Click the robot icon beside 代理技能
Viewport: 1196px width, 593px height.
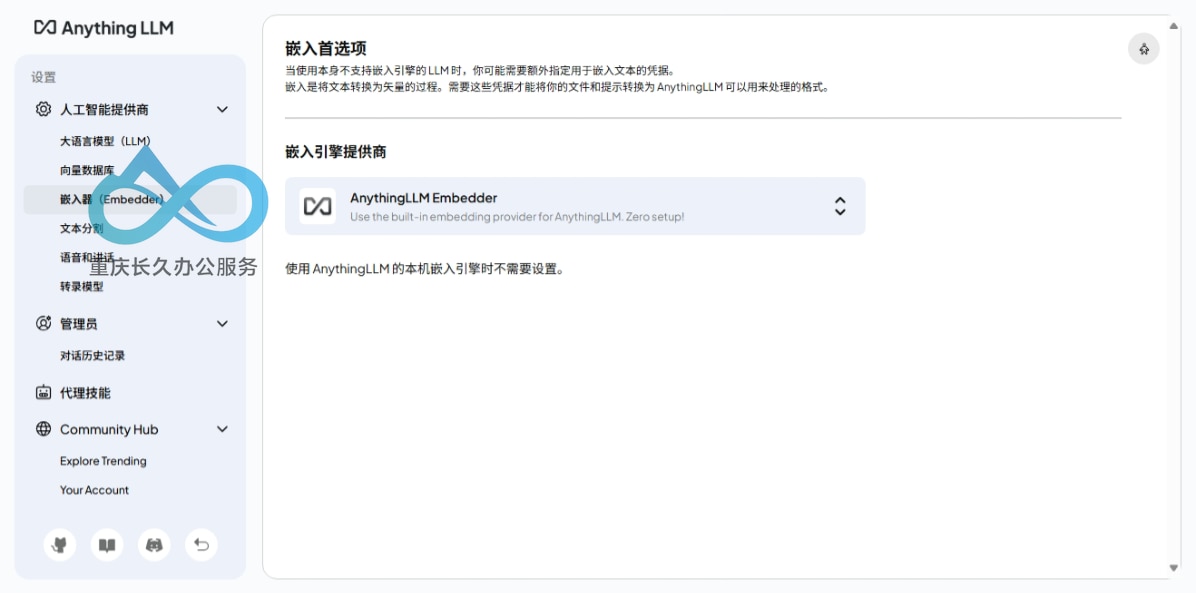tap(43, 392)
